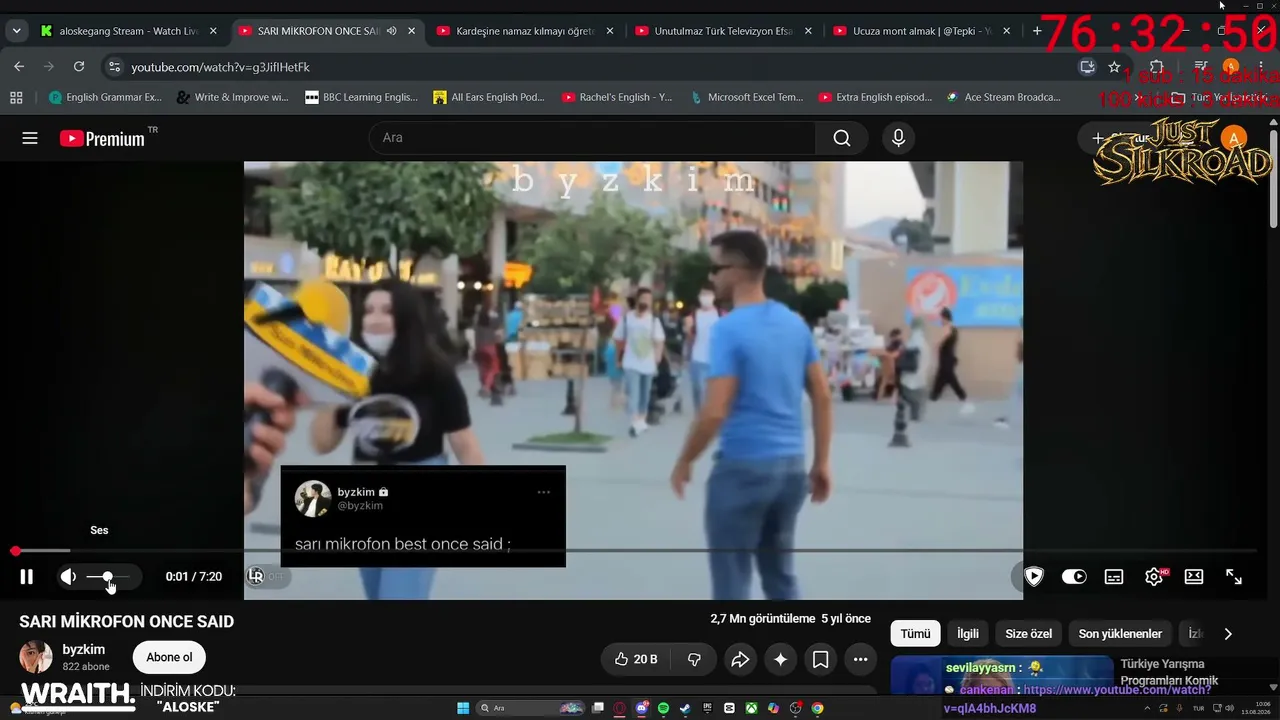Open English Grammar Ex... bookmark
The height and width of the screenshot is (720, 1280).
coord(106,97)
